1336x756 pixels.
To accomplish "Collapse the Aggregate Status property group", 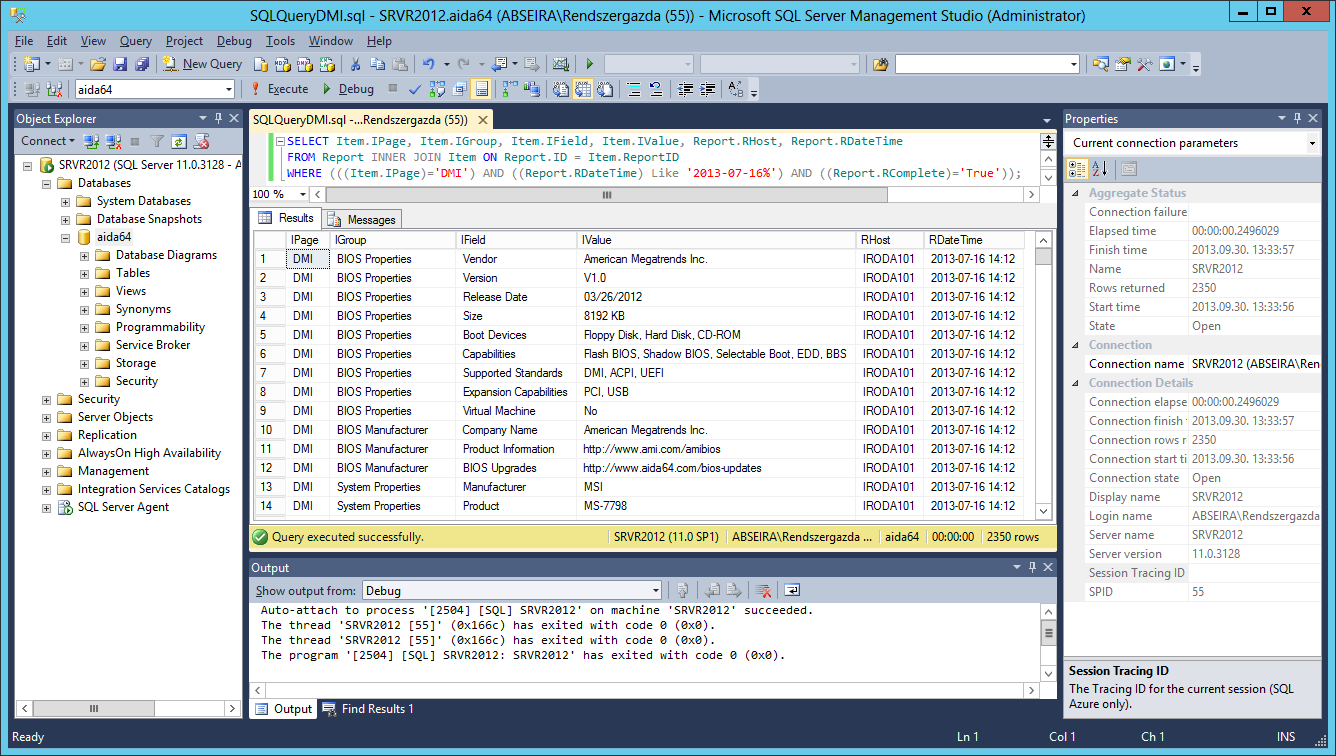I will [1076, 193].
